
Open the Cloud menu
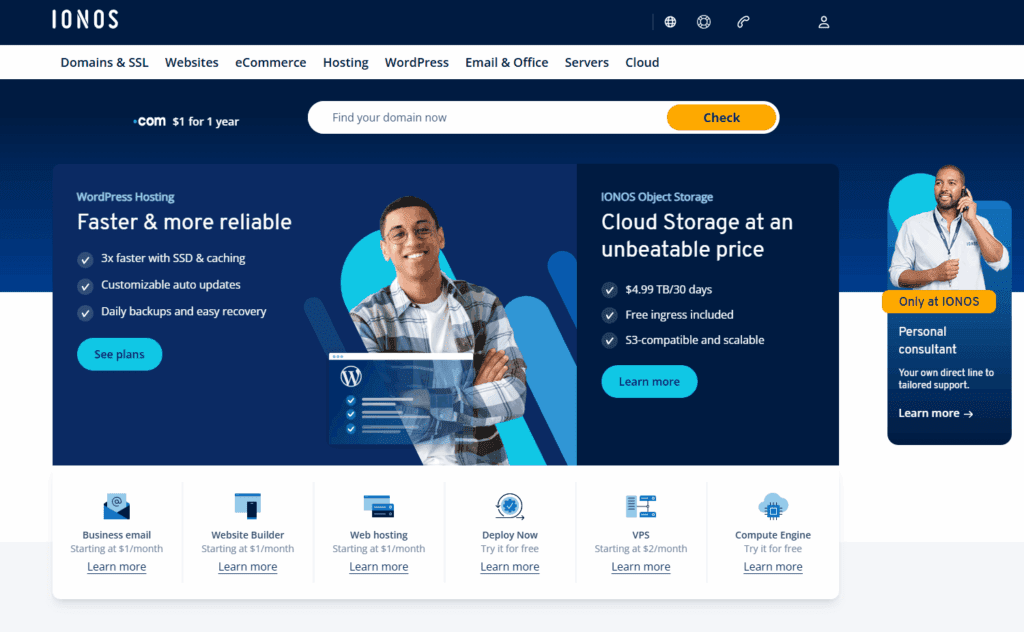(x=642, y=63)
